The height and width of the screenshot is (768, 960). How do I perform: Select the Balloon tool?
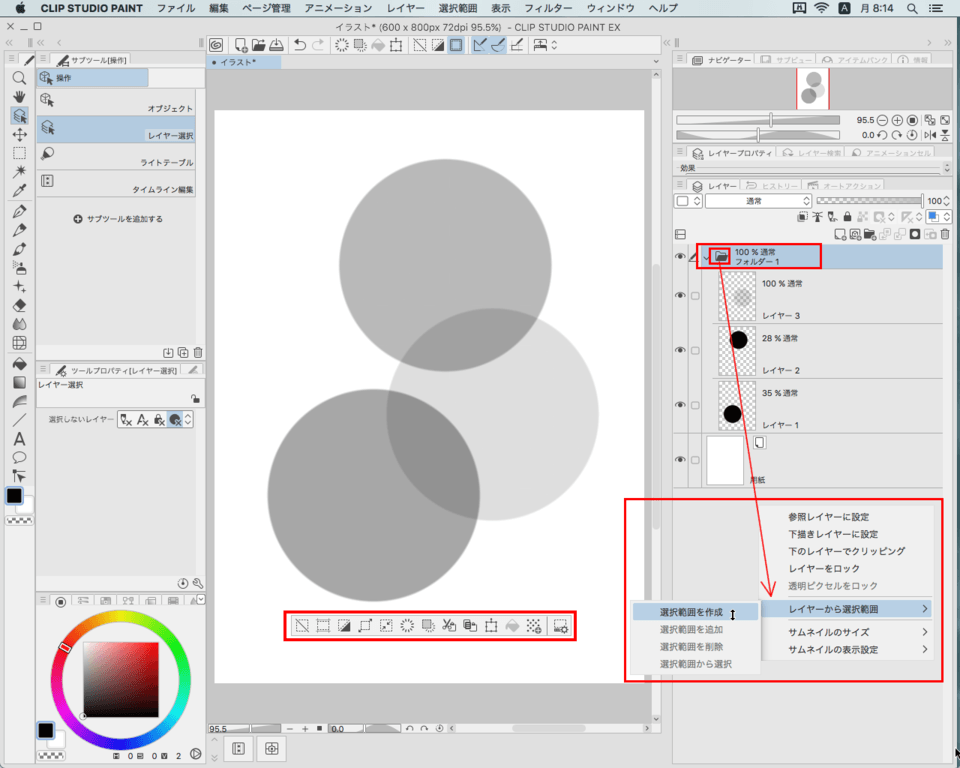click(20, 457)
